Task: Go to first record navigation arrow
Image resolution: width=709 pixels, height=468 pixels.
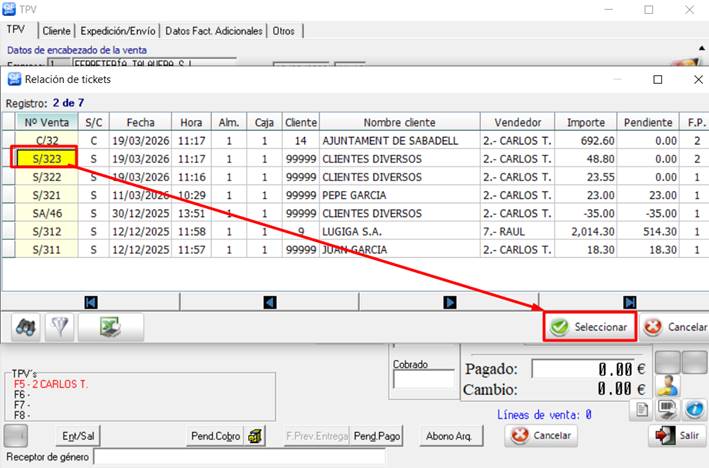Action: [90, 301]
